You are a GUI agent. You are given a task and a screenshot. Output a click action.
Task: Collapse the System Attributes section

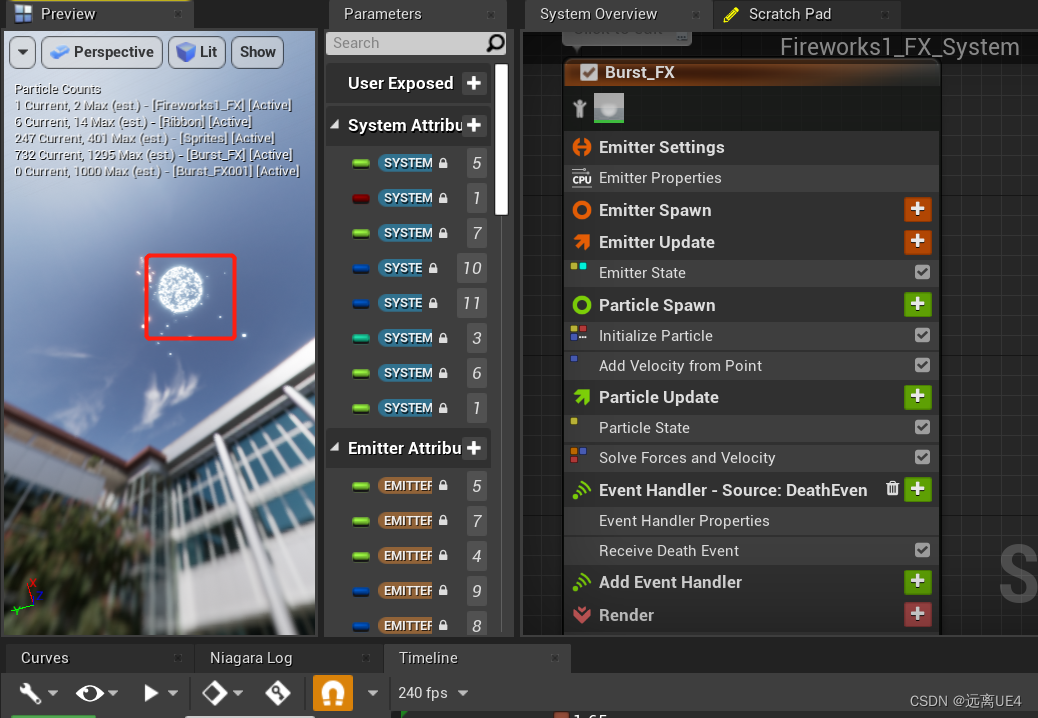(x=335, y=124)
